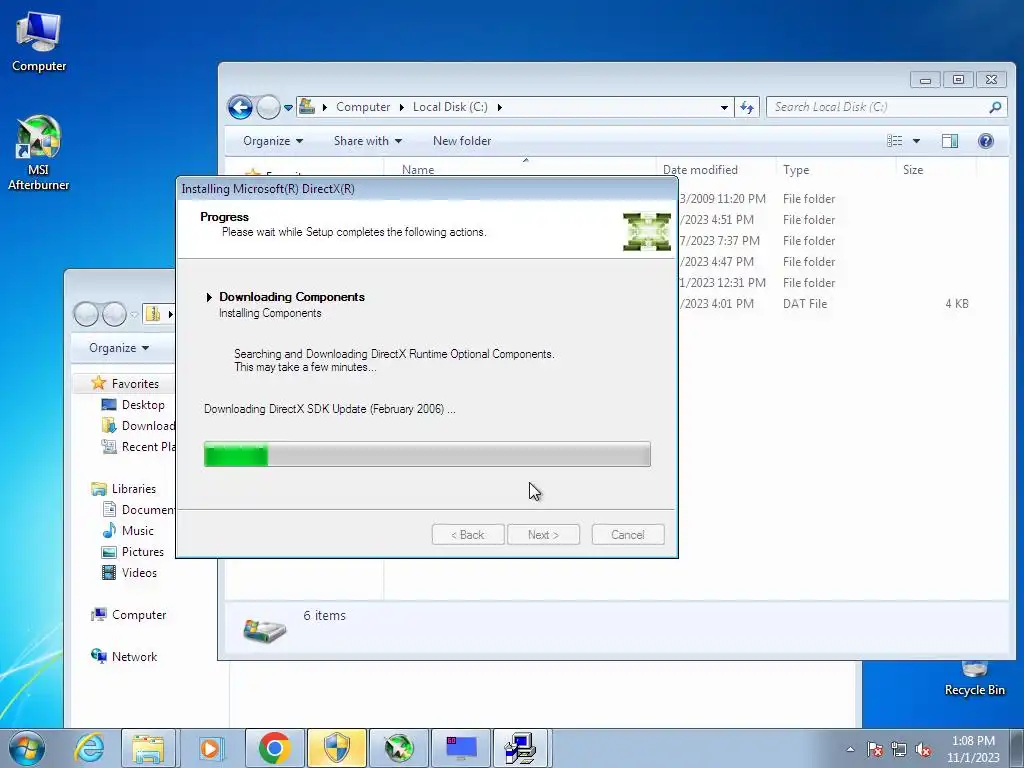
Task: Launch Internet Explorer from taskbar
Action: click(89, 748)
